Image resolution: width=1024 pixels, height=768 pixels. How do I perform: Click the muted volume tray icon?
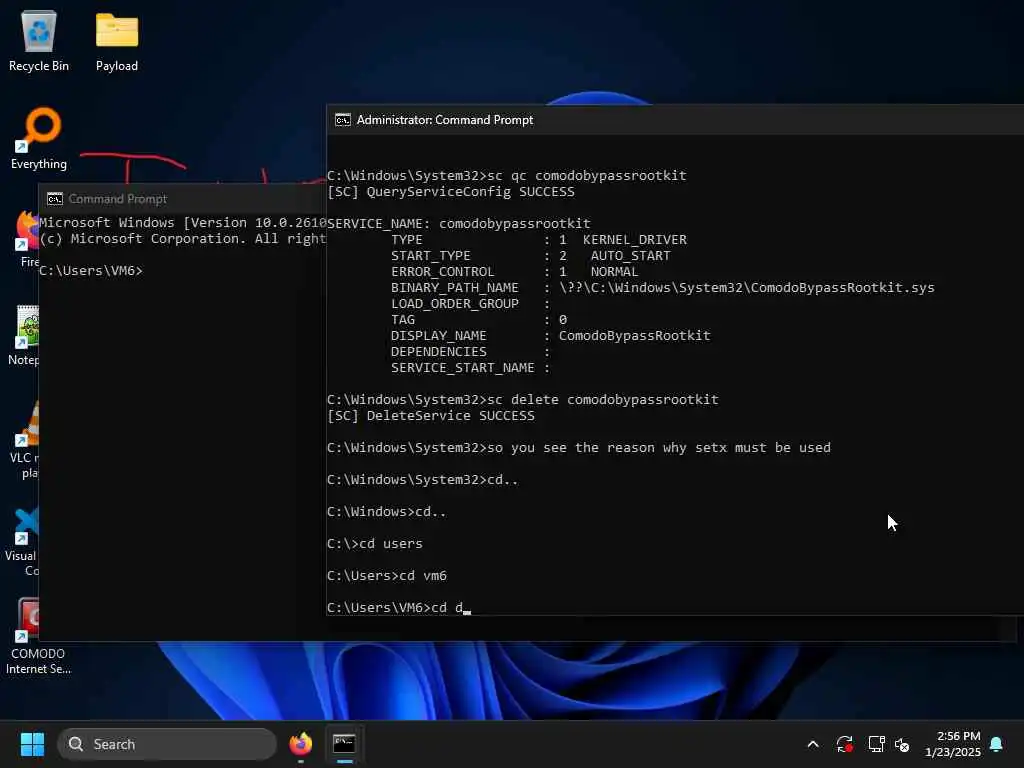pyautogui.click(x=902, y=744)
